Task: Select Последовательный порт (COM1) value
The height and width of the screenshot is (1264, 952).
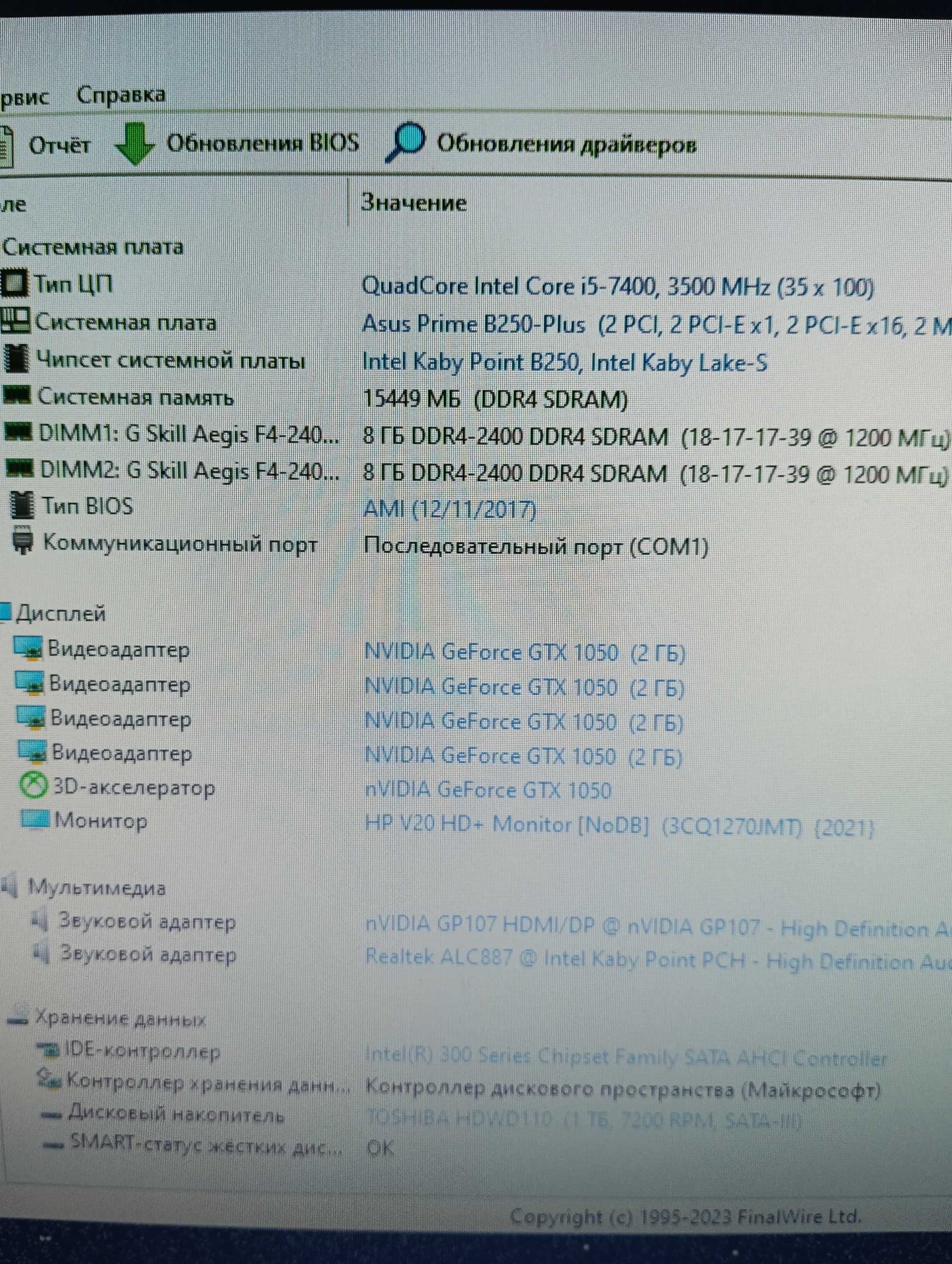Action: tap(536, 546)
